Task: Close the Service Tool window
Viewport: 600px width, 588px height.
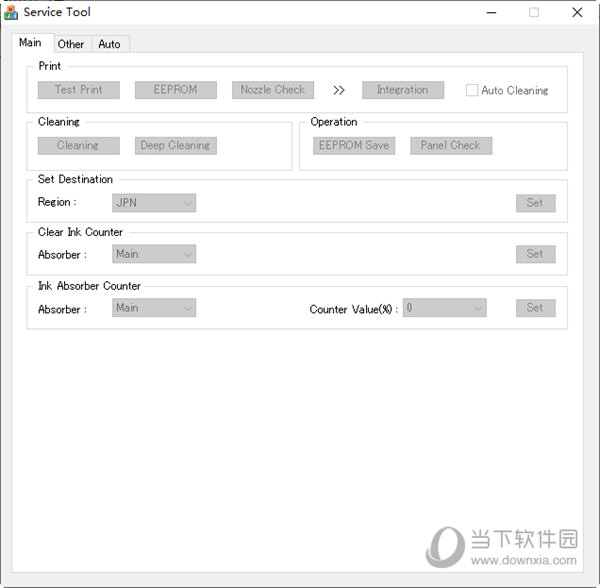Action: 577,13
